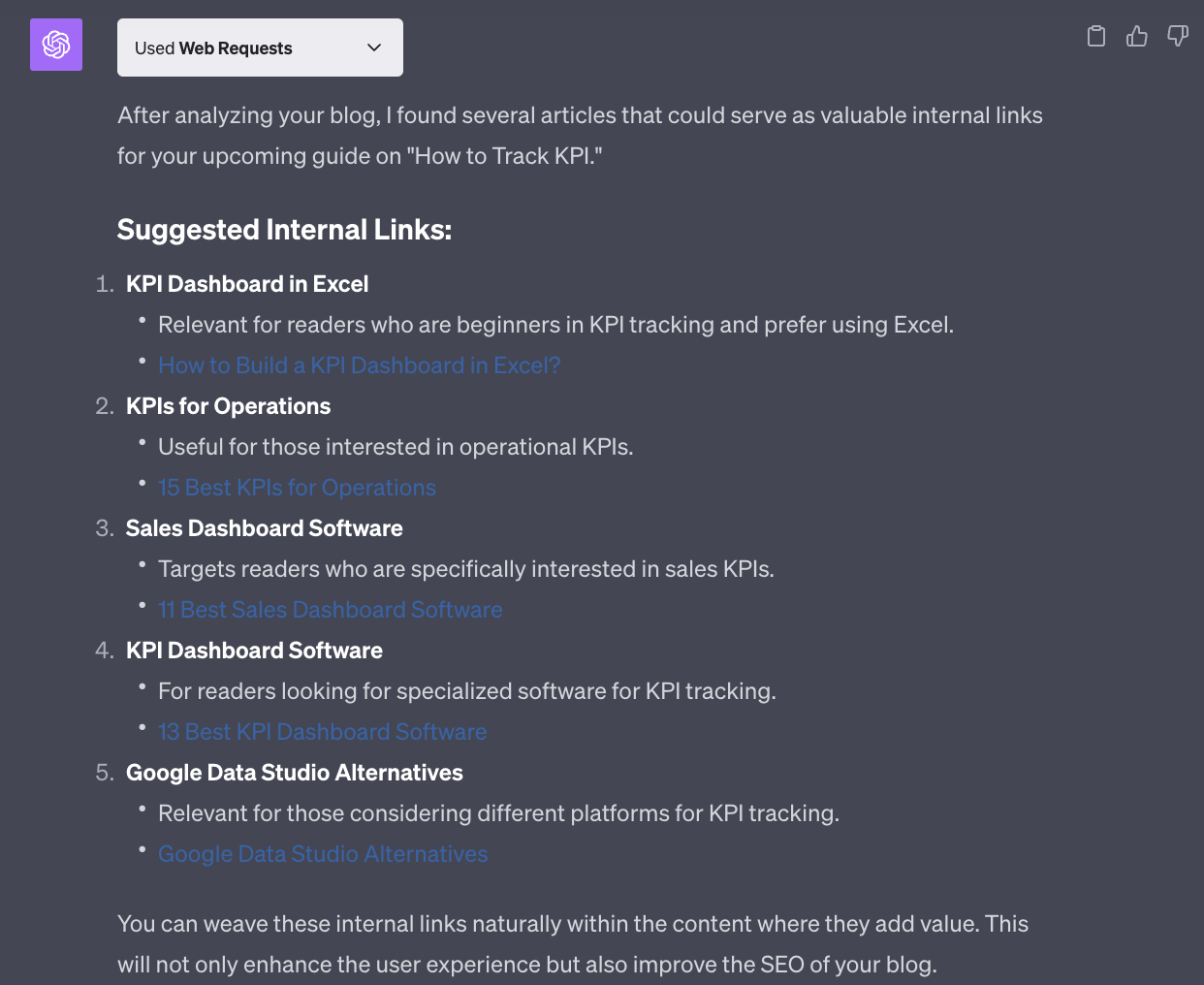Open How to Build a KPI Dashboard in Excel link
Viewport: 1204px width, 985px height.
point(360,365)
